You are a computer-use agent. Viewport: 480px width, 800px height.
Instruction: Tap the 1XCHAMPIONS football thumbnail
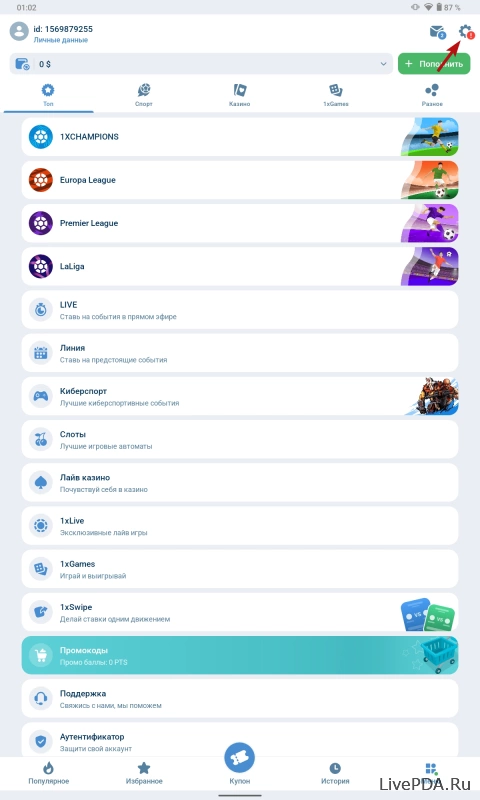tap(430, 137)
